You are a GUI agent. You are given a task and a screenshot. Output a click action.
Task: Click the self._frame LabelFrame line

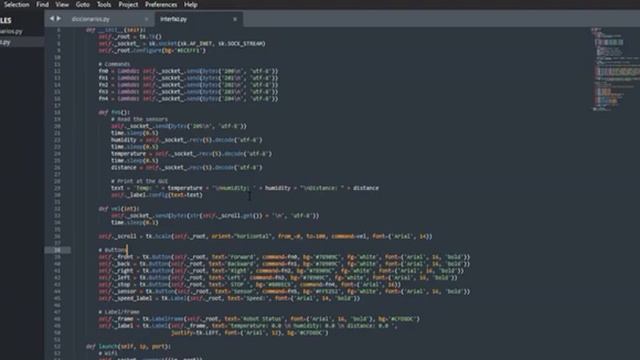(259, 319)
